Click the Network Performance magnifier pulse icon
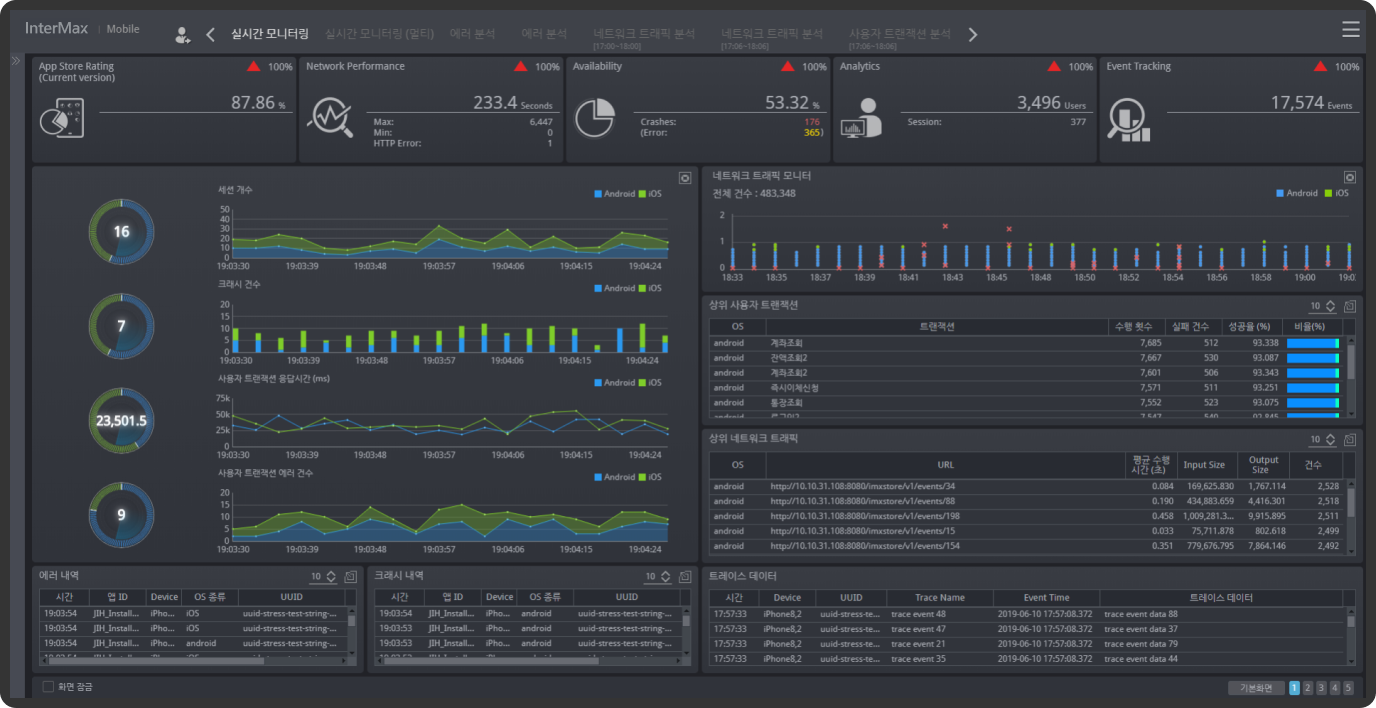This screenshot has width=1376, height=708. (x=329, y=116)
